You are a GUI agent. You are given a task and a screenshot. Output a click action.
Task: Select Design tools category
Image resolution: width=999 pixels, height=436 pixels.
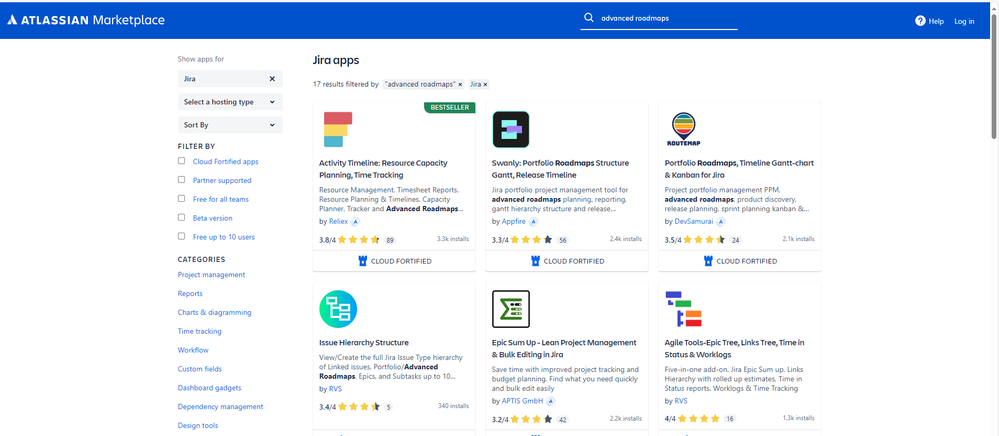click(198, 425)
